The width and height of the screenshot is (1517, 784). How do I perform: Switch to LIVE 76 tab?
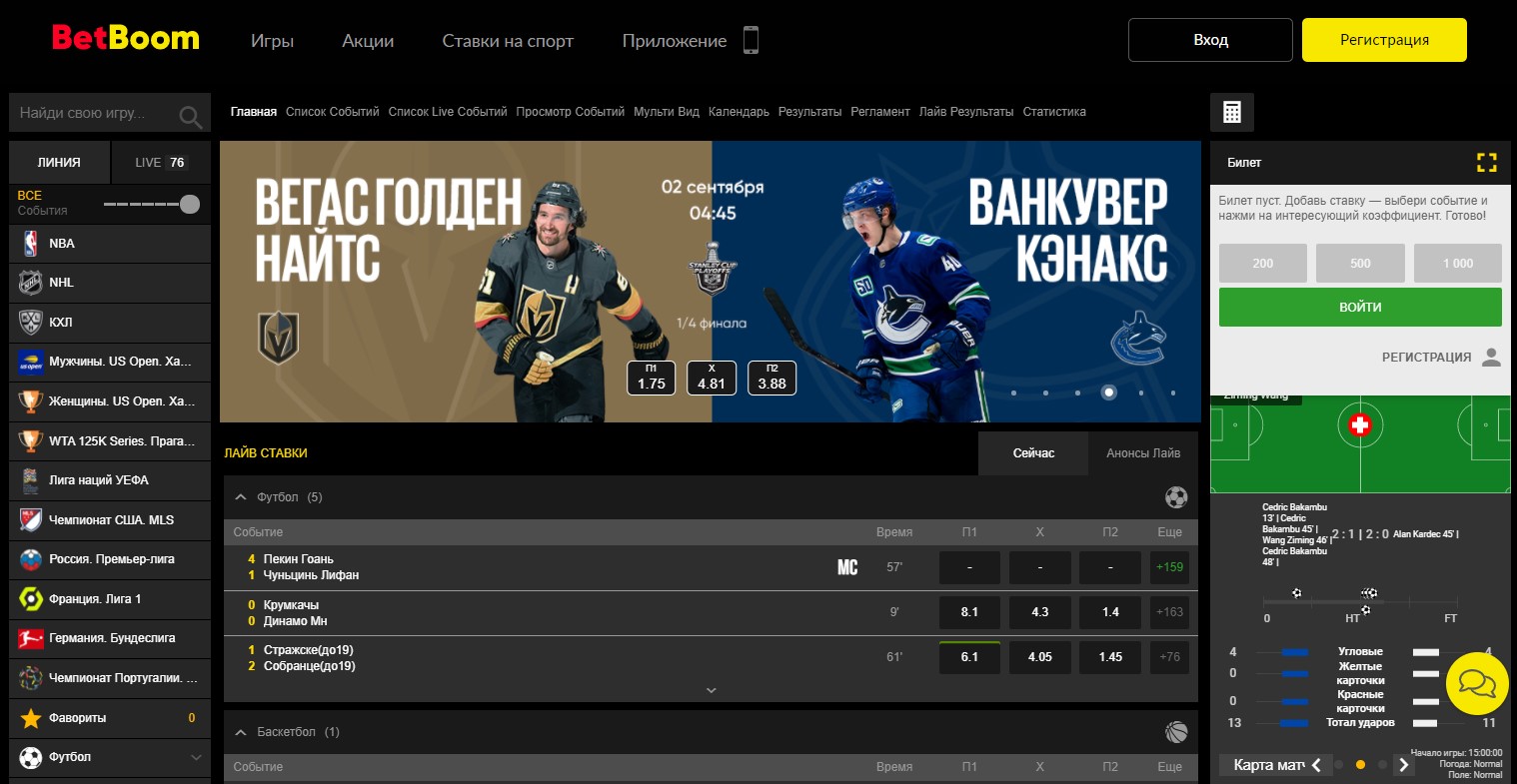[x=161, y=163]
